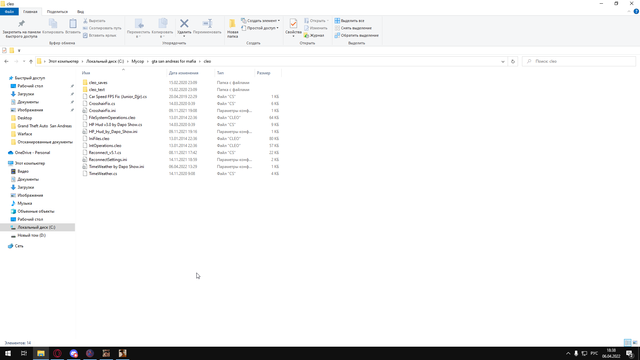Click the Back navigation arrow
640x360 pixels.
tap(6, 61)
